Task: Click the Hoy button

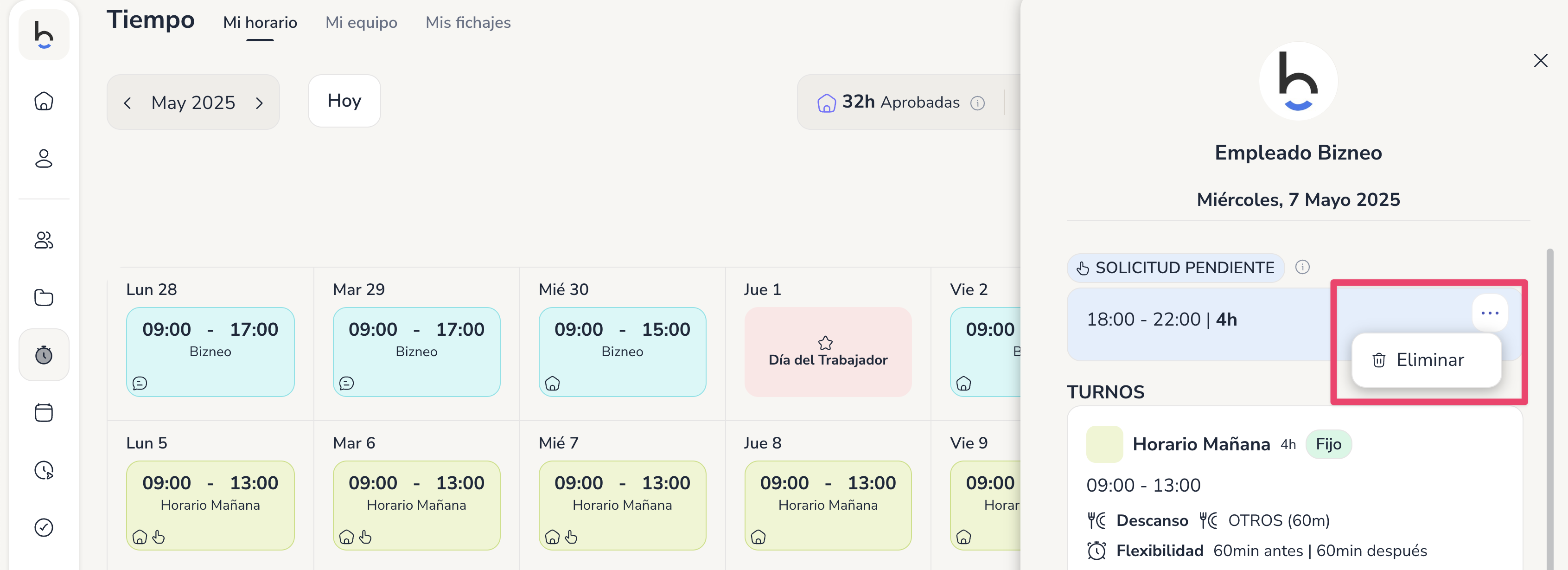Action: pos(344,101)
